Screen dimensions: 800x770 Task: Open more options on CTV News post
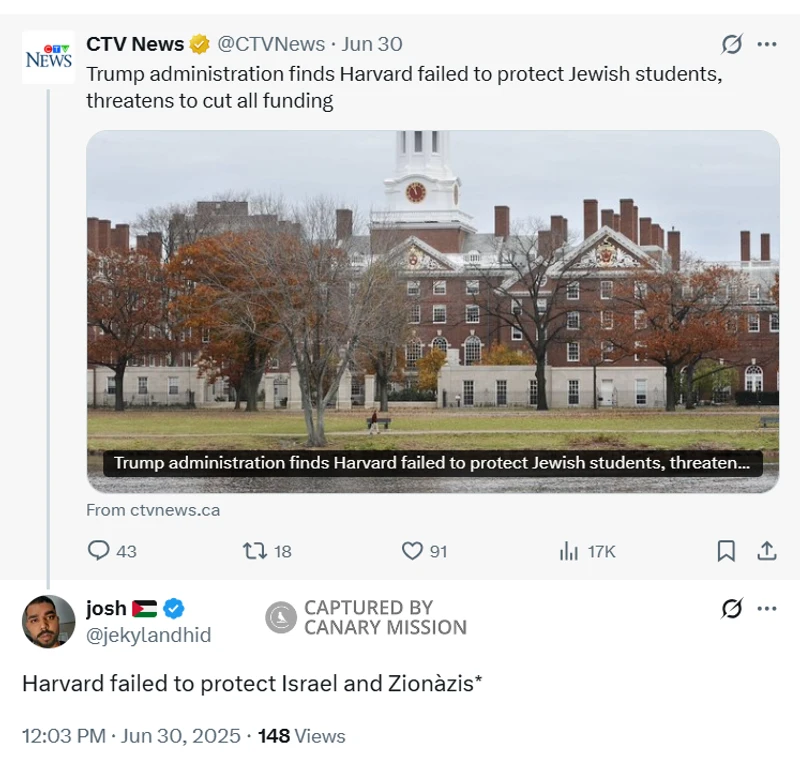click(x=767, y=45)
